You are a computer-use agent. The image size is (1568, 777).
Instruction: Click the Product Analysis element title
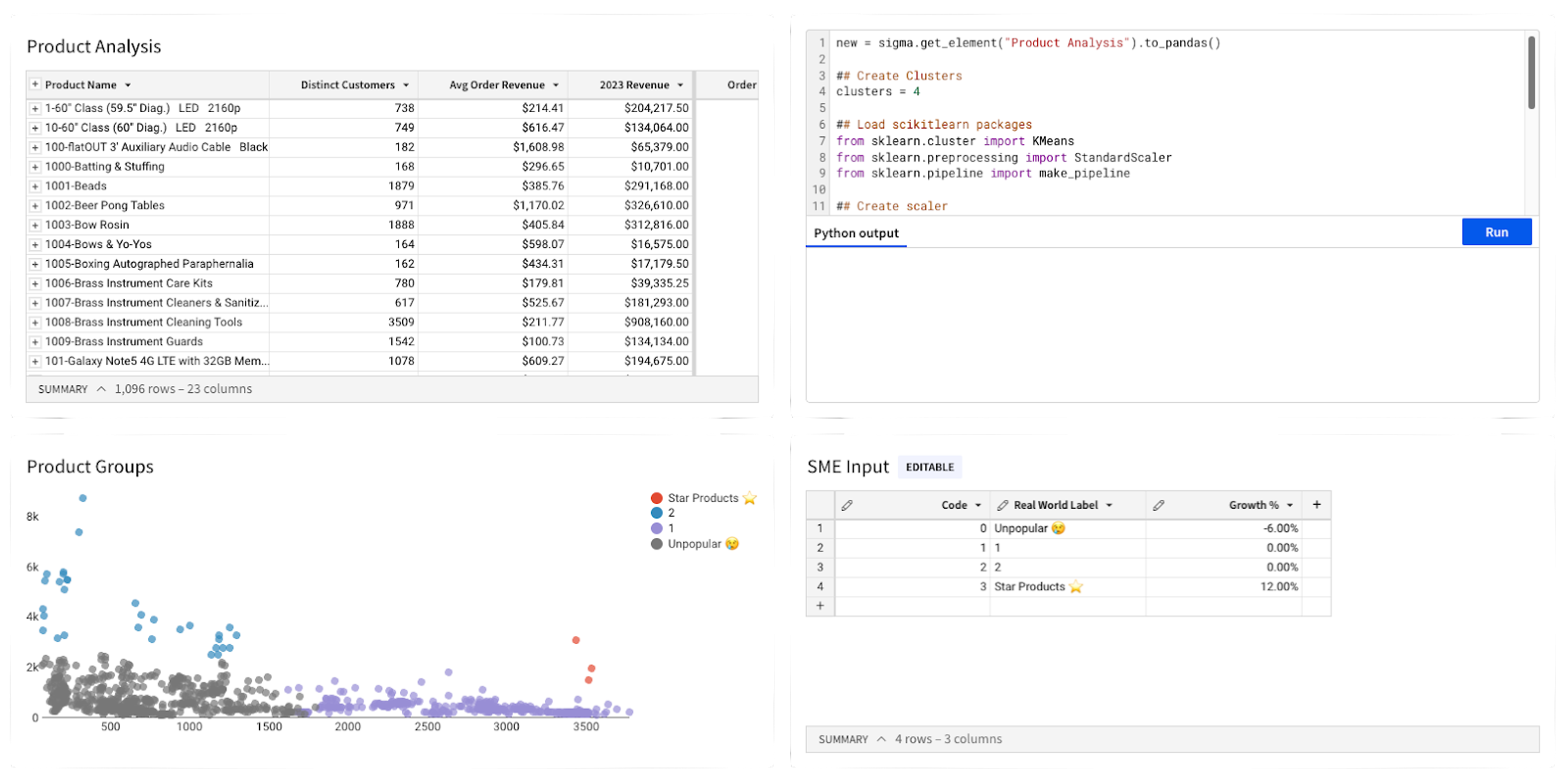tap(94, 46)
